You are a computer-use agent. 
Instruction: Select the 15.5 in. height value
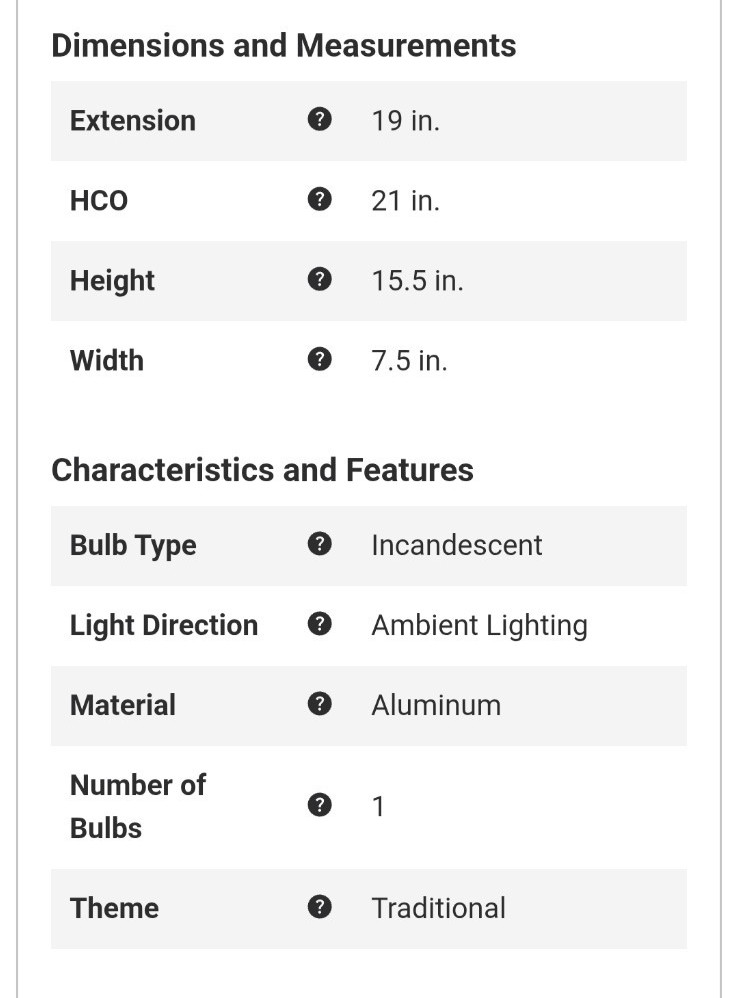pyautogui.click(x=417, y=281)
